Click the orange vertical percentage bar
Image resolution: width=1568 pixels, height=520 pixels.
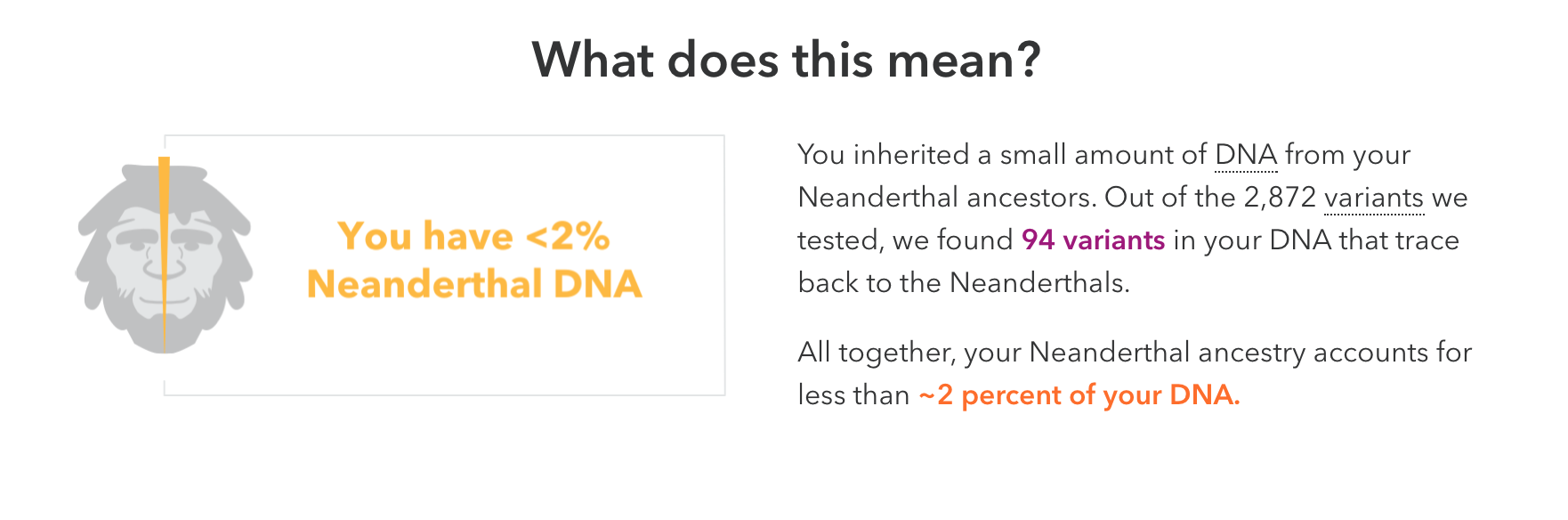coord(165,255)
